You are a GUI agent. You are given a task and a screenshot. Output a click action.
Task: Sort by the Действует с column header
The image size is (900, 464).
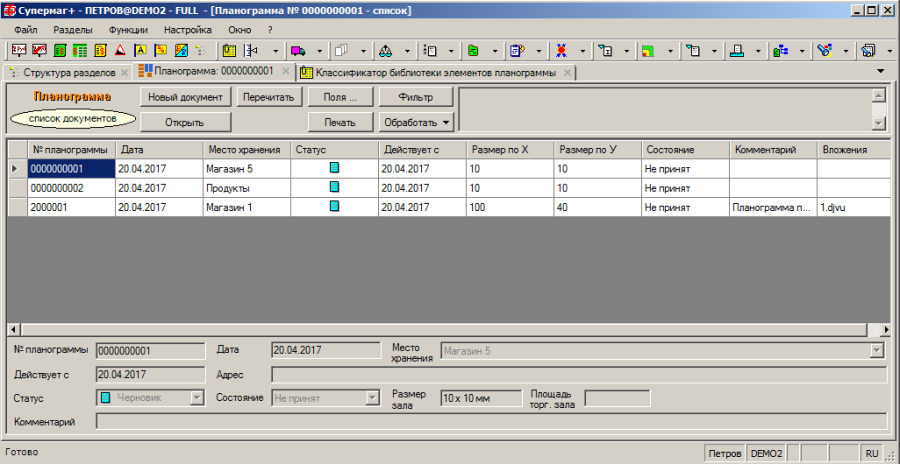422,149
